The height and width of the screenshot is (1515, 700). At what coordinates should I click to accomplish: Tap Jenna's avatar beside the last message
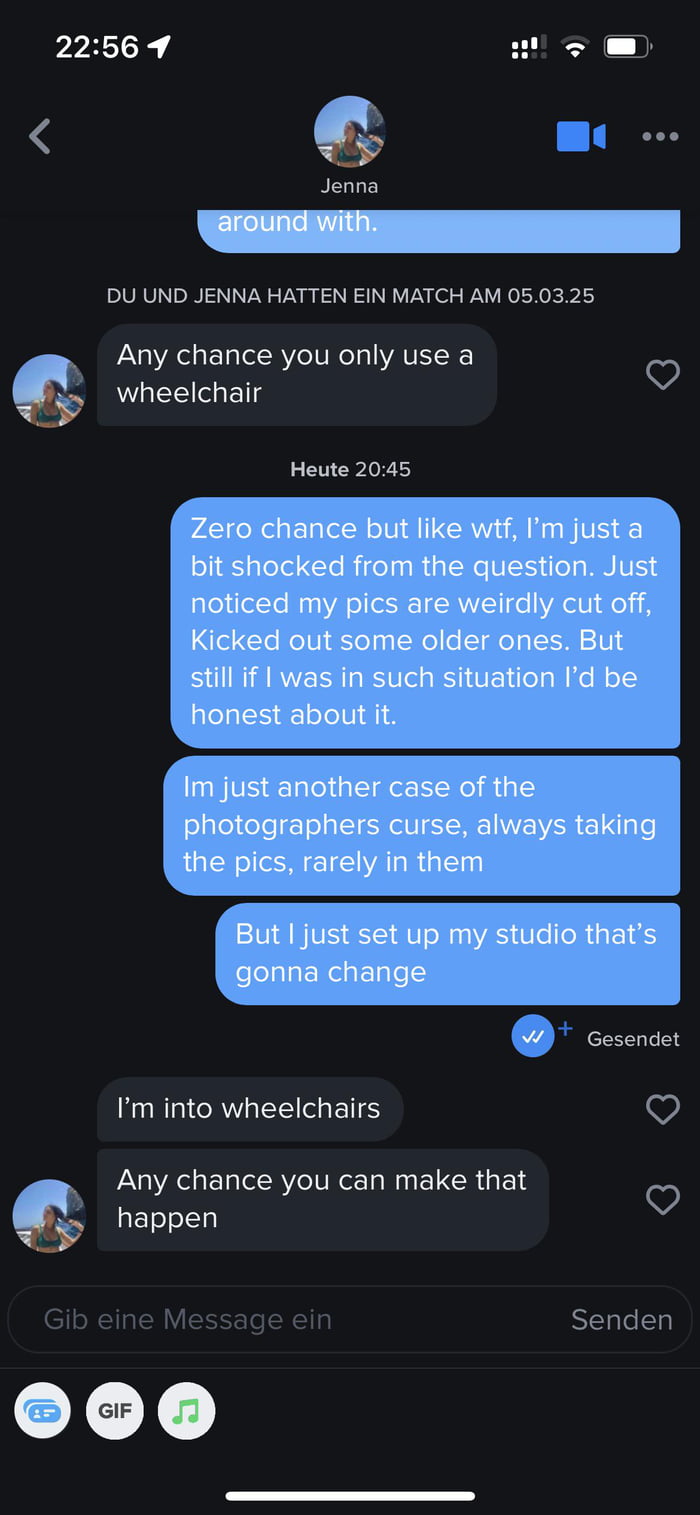[x=49, y=1216]
